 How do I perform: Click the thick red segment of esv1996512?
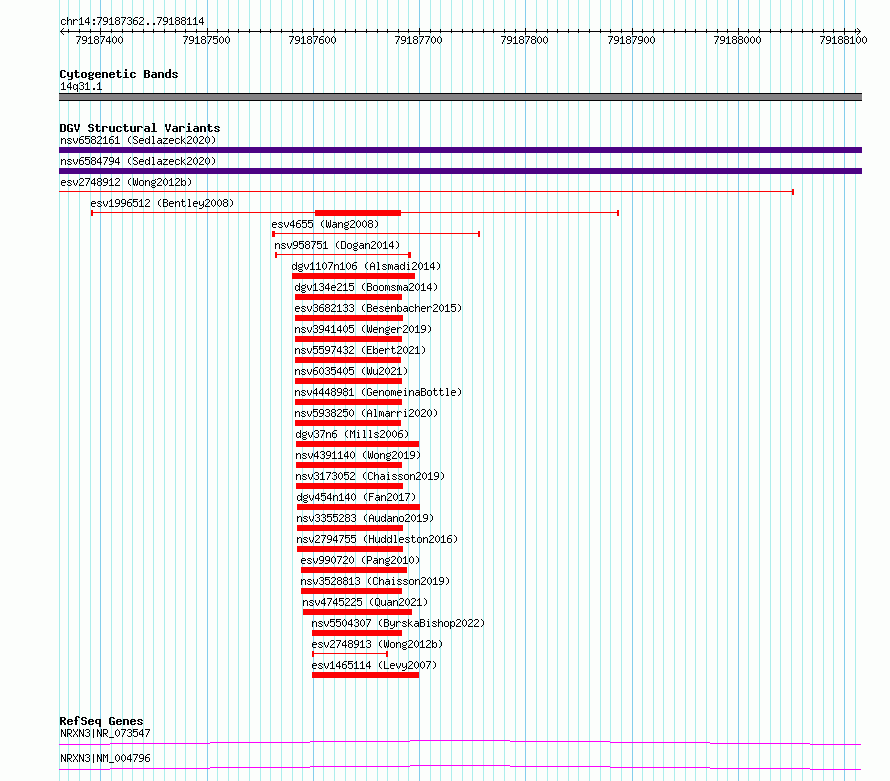click(358, 213)
